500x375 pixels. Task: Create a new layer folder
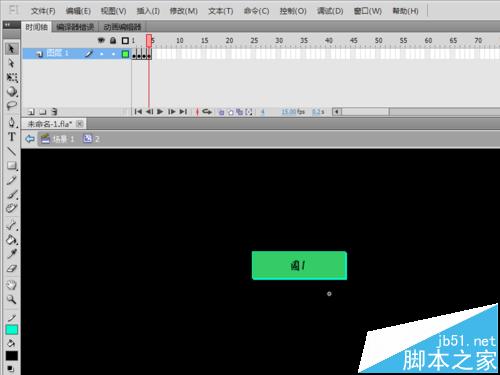43,112
